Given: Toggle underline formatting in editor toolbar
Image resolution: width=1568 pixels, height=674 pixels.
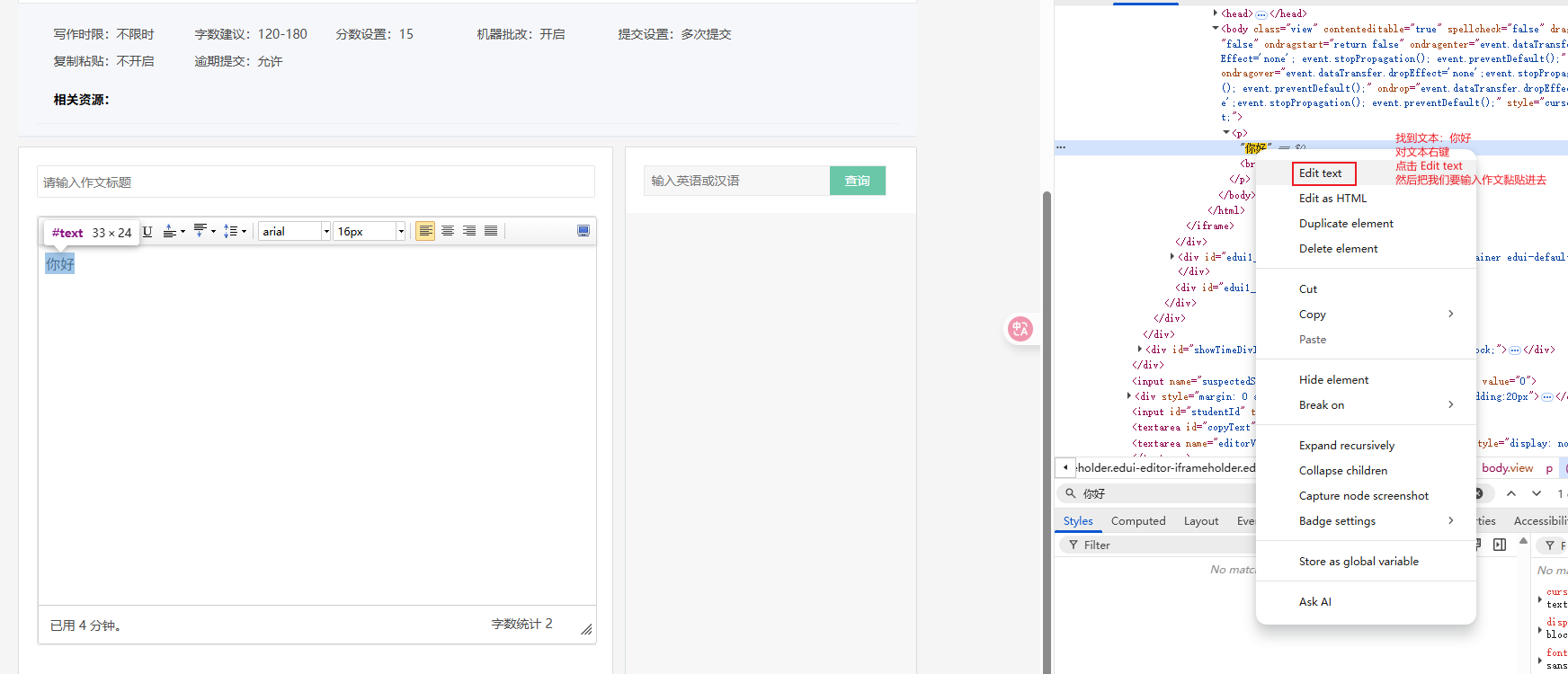Looking at the screenshot, I should (x=147, y=231).
